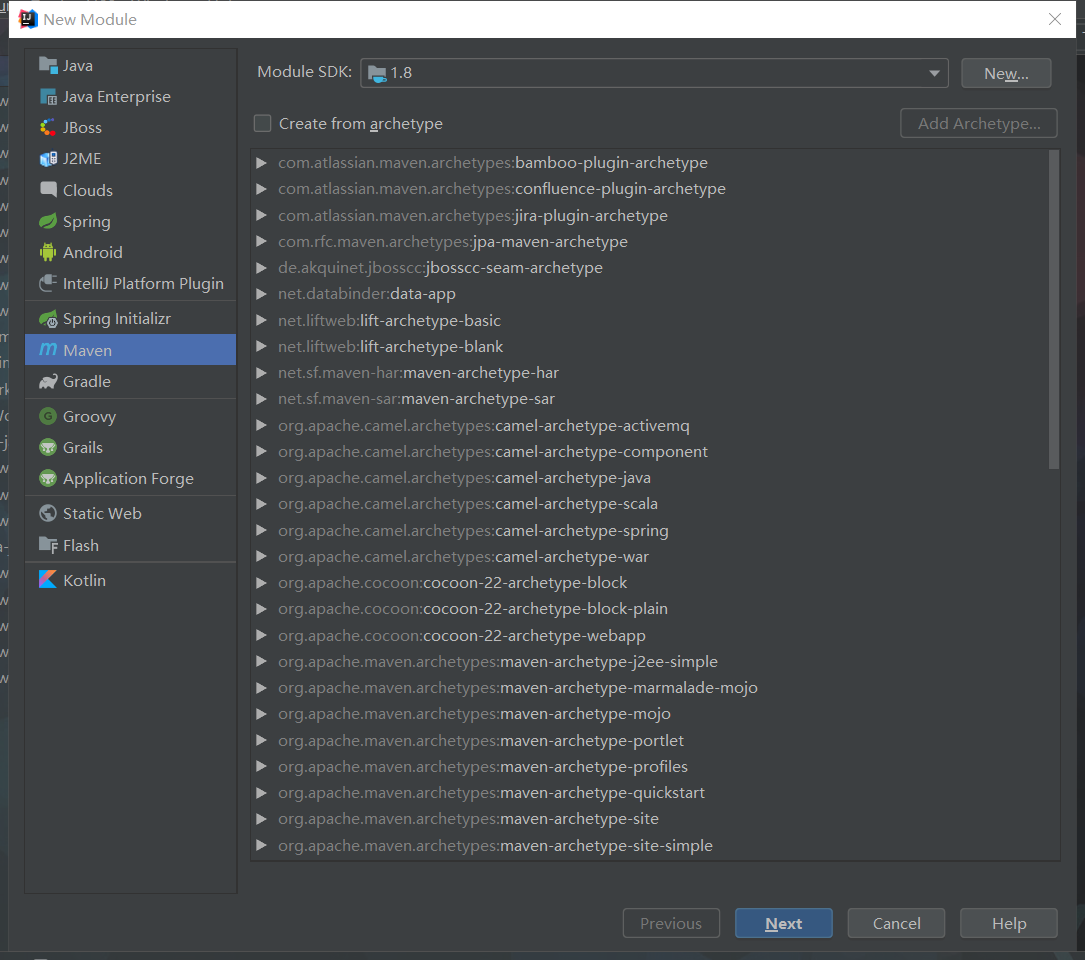Click the Maven m icon
The width and height of the screenshot is (1085, 960).
coord(48,350)
